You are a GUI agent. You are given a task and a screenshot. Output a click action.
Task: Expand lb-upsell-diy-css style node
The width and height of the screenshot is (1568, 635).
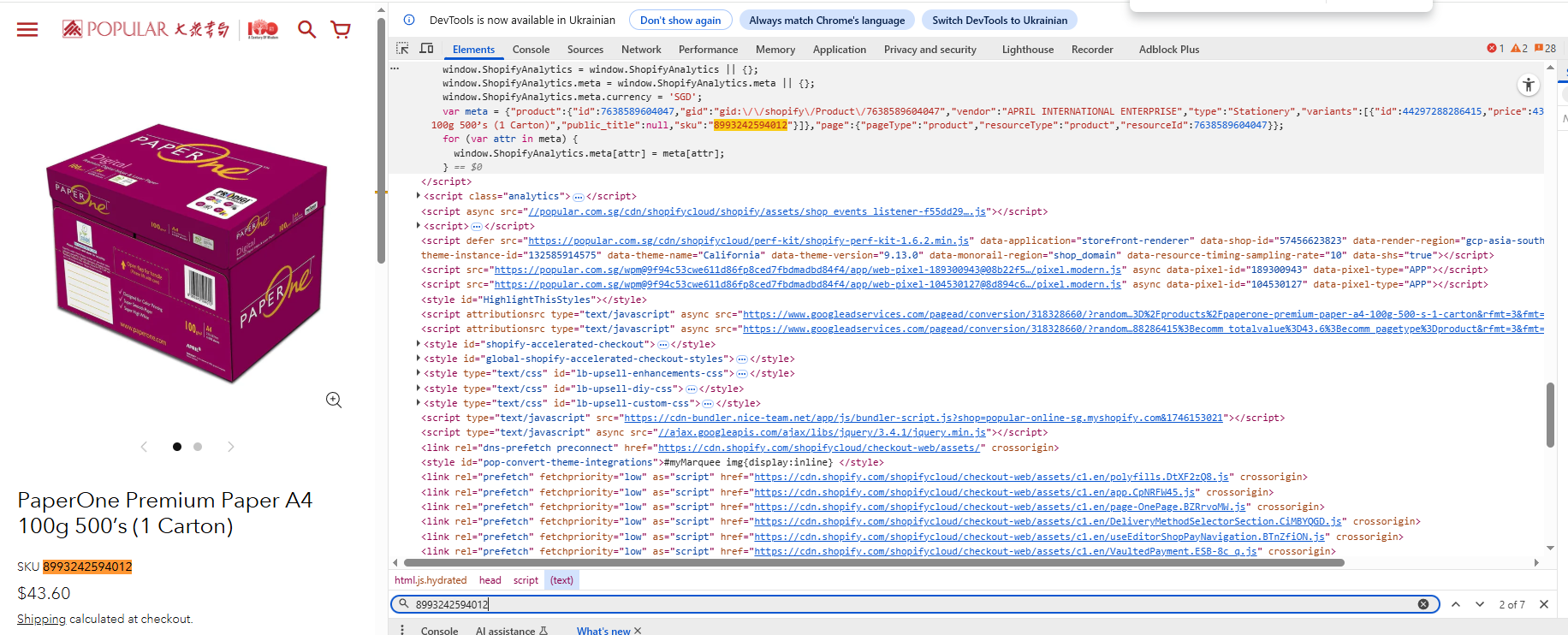click(418, 389)
